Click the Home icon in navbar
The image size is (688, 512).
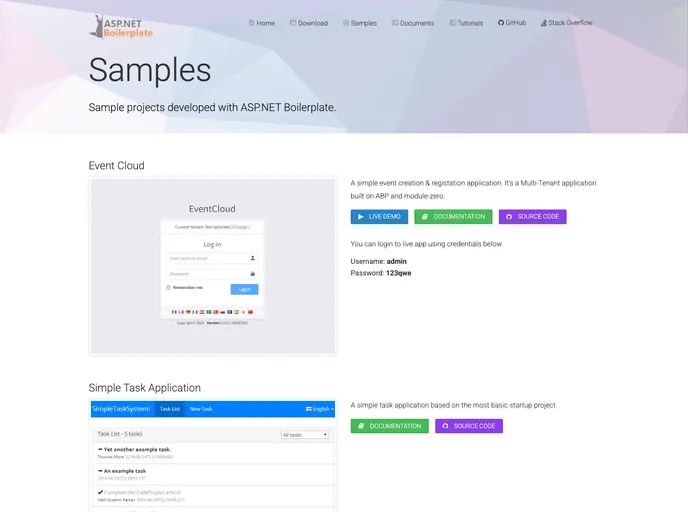pyautogui.click(x=252, y=23)
